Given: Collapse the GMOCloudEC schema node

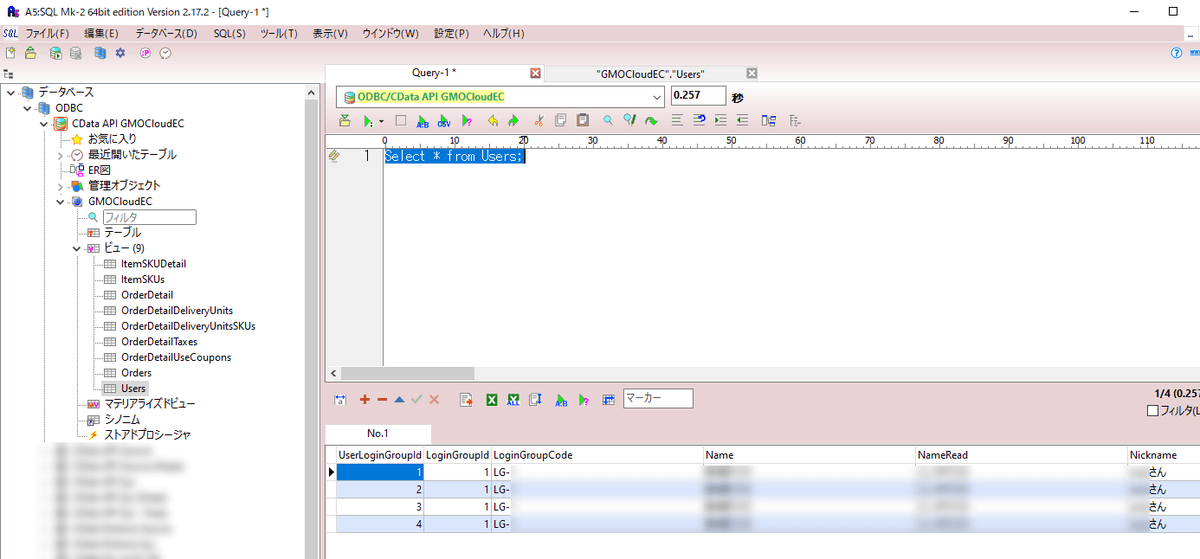Looking at the screenshot, I should tap(60, 201).
